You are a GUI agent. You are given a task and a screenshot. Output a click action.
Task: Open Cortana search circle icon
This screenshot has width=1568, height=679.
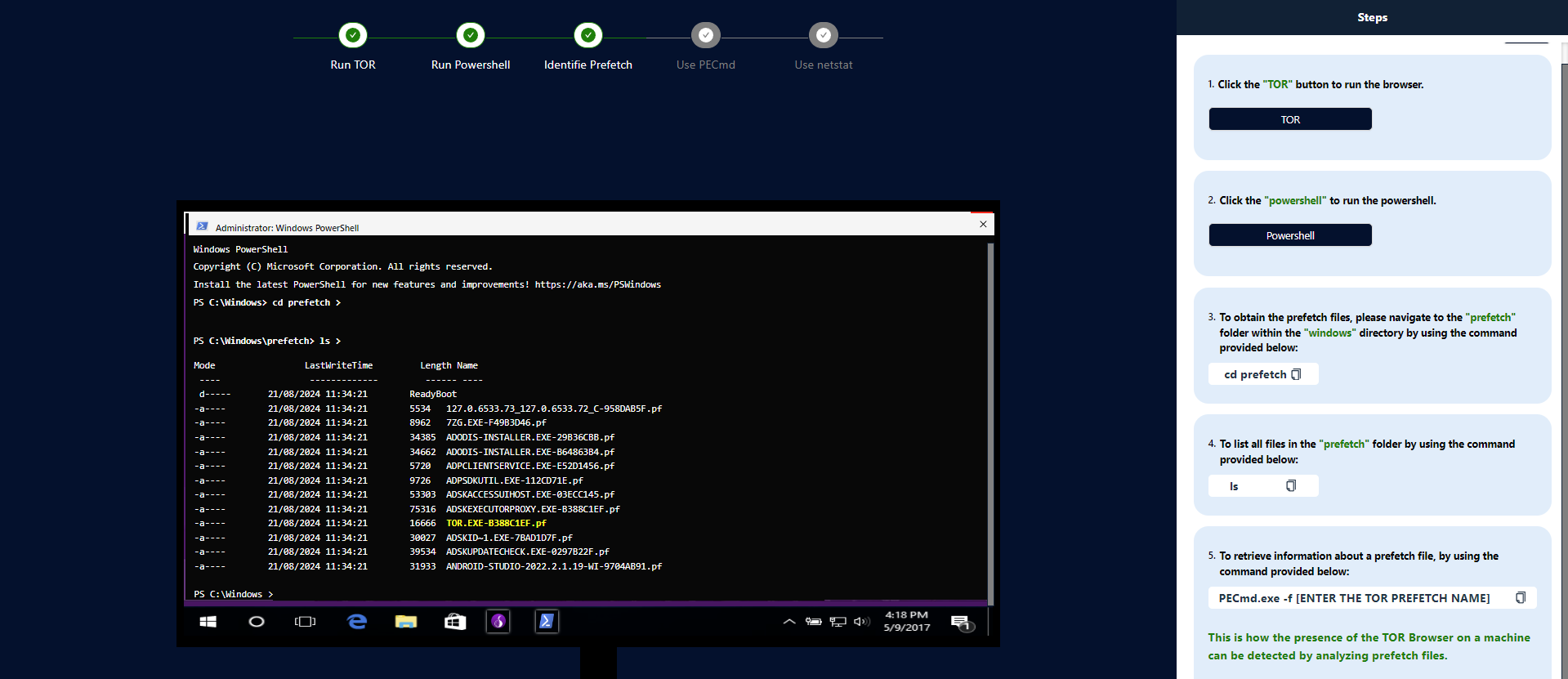coord(257,622)
